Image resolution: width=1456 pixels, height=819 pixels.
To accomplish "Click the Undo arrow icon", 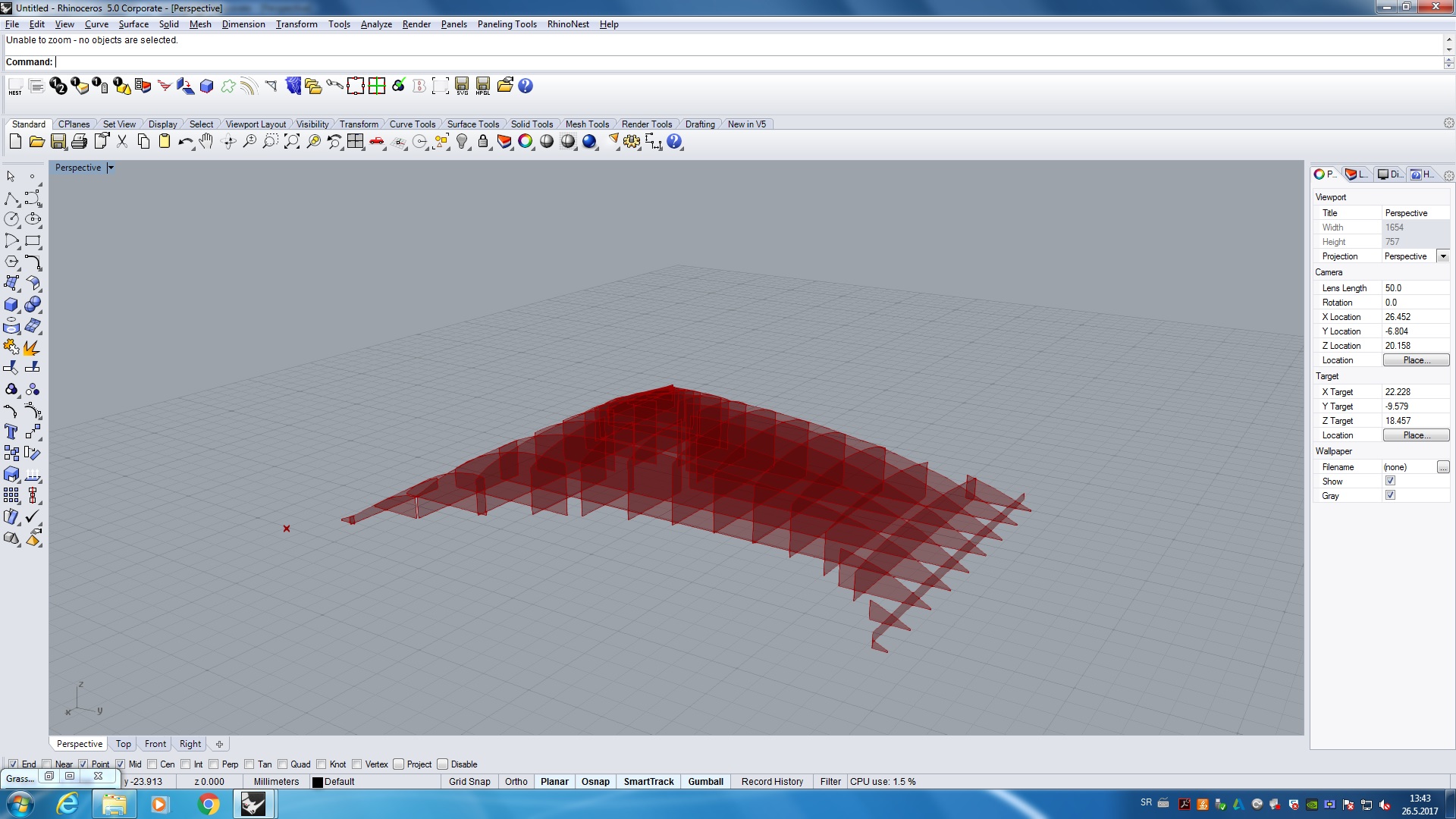I will click(185, 142).
